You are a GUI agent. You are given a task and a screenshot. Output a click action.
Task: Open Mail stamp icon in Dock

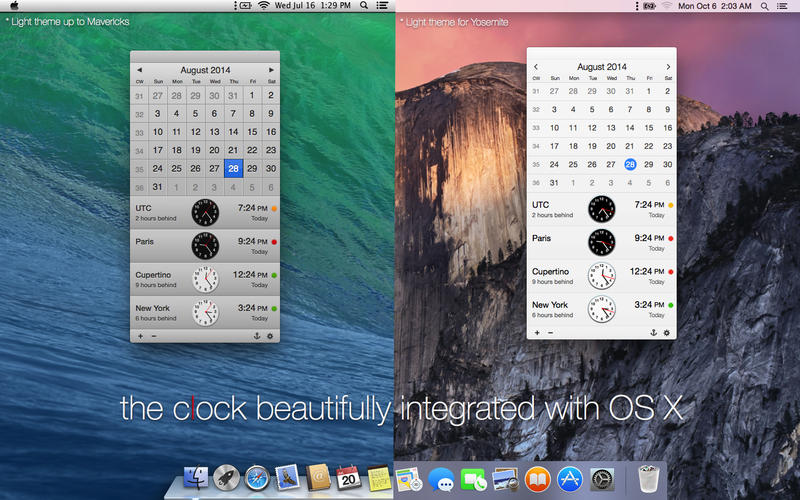click(x=287, y=478)
